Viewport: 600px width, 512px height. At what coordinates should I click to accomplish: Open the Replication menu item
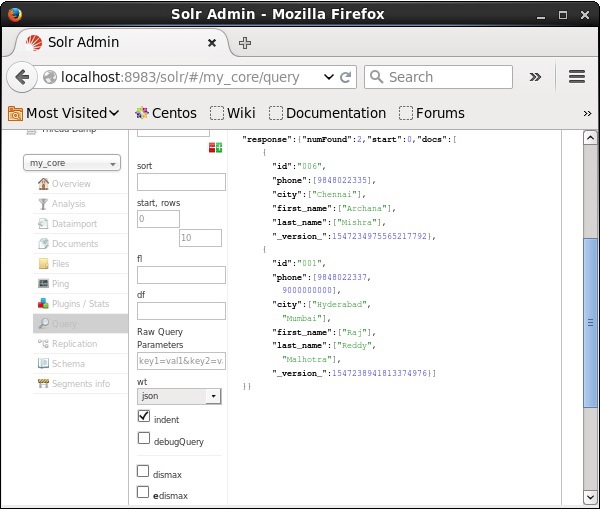click(74, 344)
